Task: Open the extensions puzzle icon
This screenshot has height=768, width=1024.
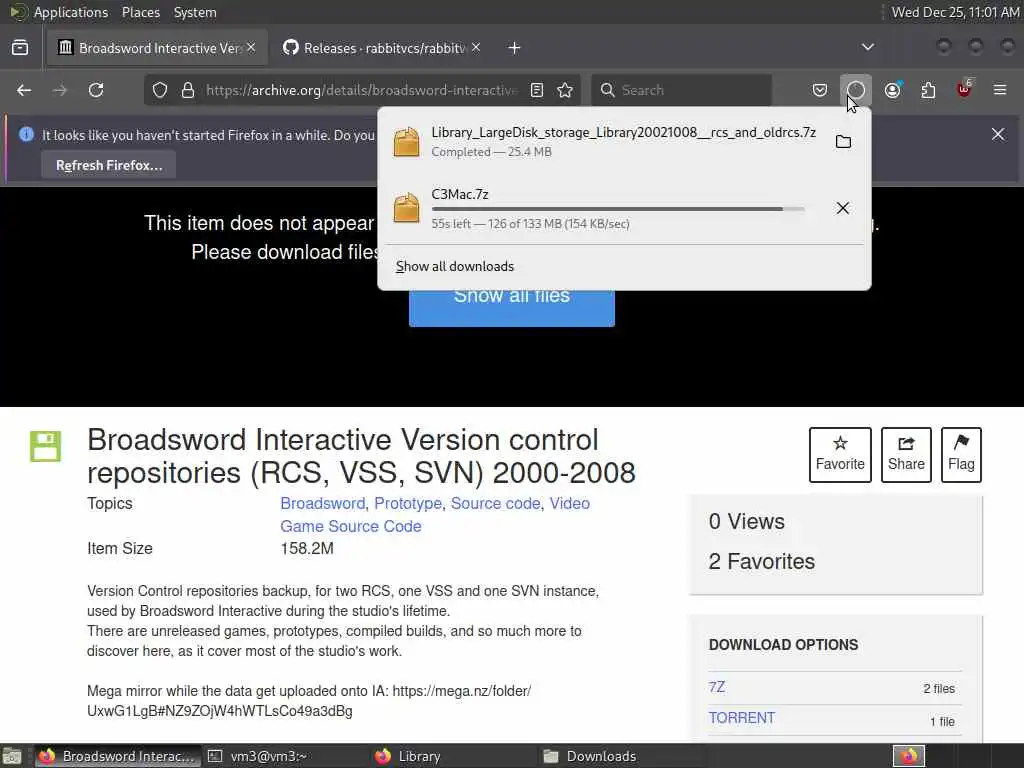Action: tap(928, 90)
